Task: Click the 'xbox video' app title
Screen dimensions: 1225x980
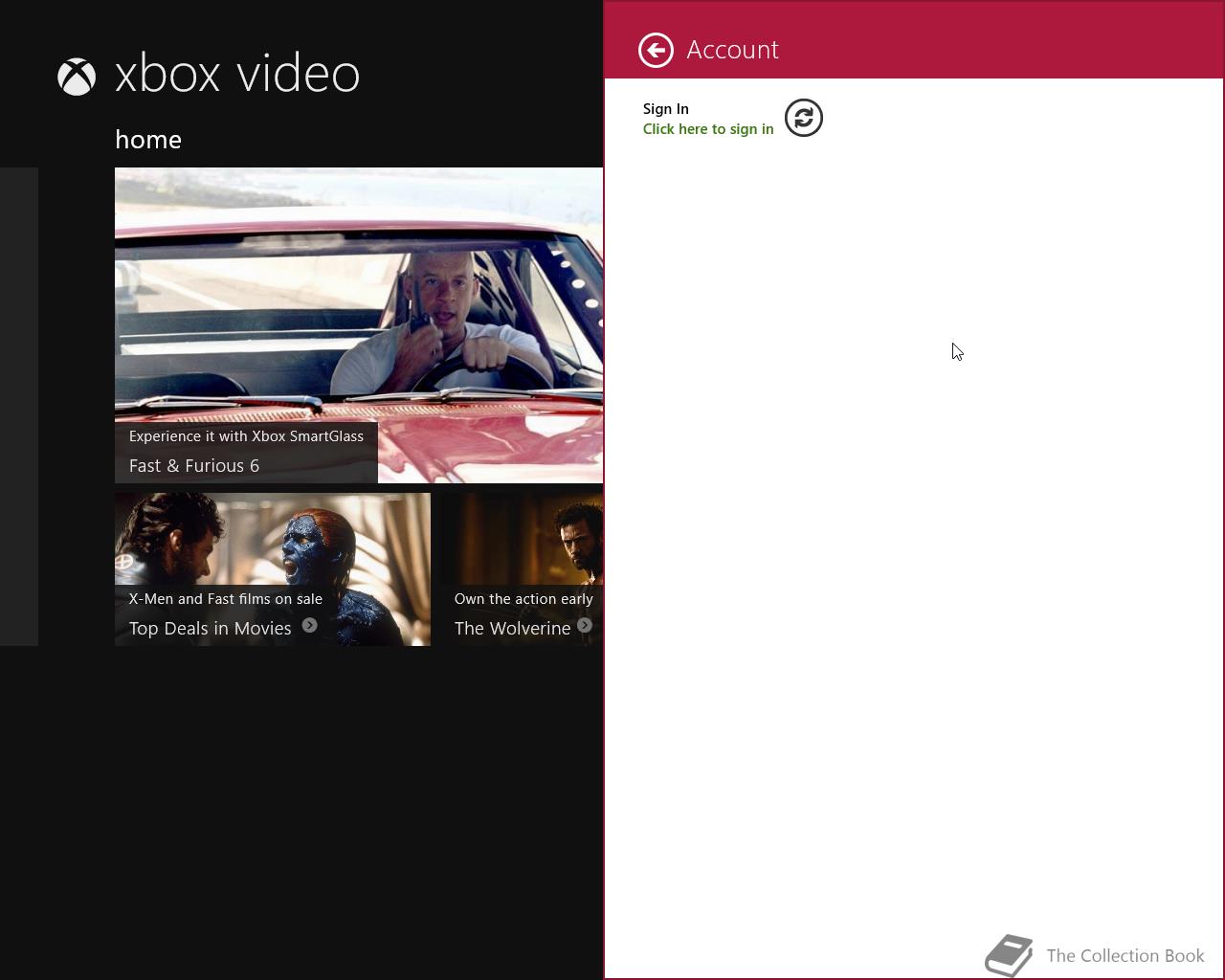Action: [x=237, y=75]
